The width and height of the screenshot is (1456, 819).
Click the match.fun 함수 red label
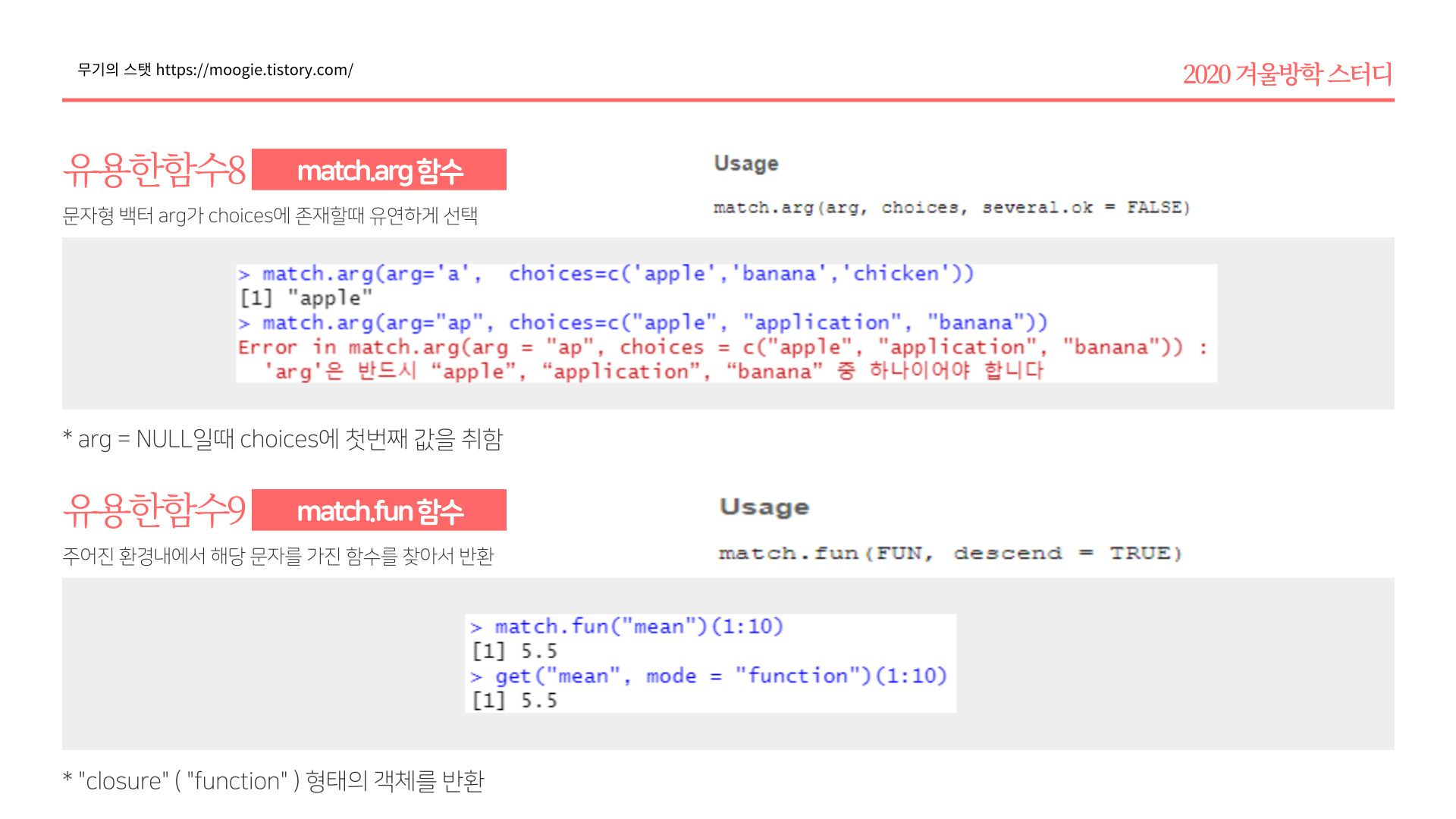click(379, 510)
